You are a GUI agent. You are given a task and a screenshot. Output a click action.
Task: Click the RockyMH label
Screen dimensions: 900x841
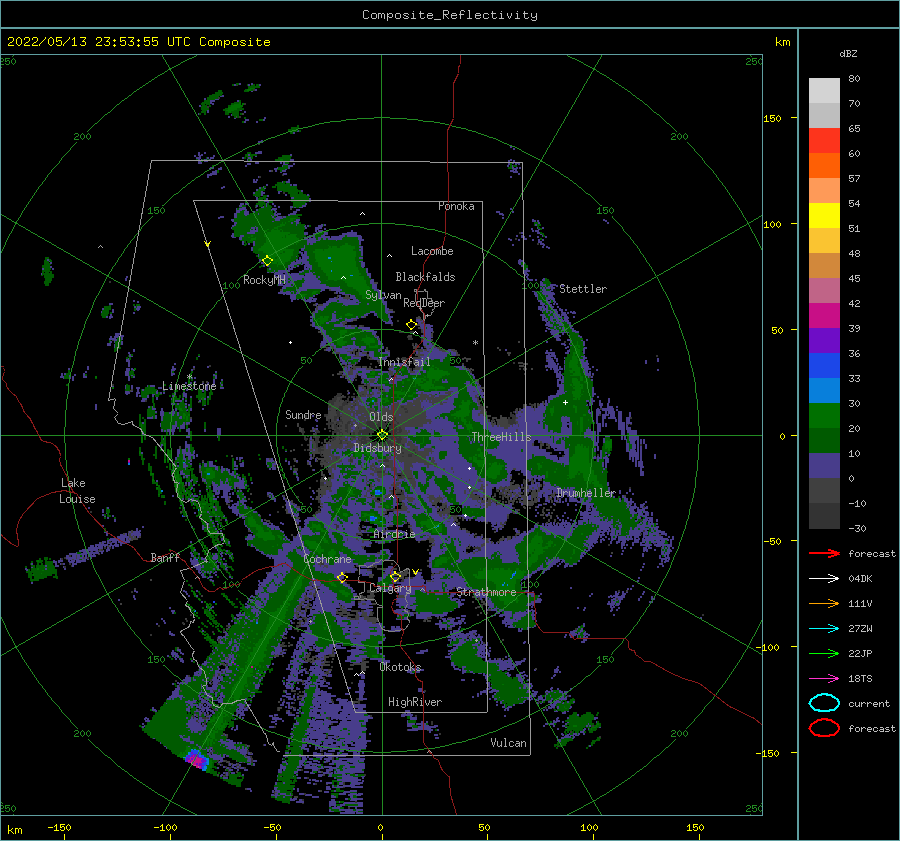[264, 280]
